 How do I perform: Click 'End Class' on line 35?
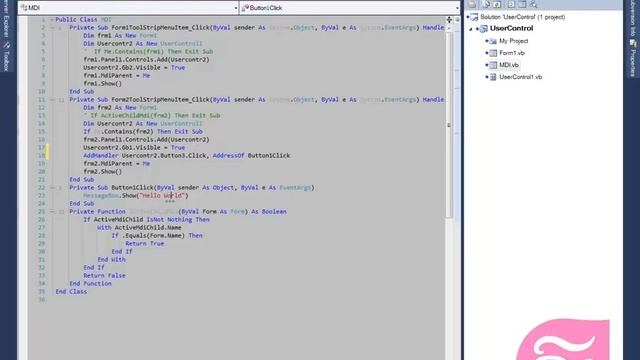coord(71,291)
